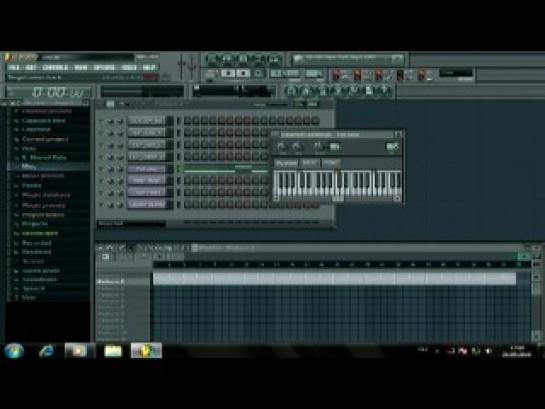
Task: Open the CHANNELS menu
Action: (x=55, y=67)
